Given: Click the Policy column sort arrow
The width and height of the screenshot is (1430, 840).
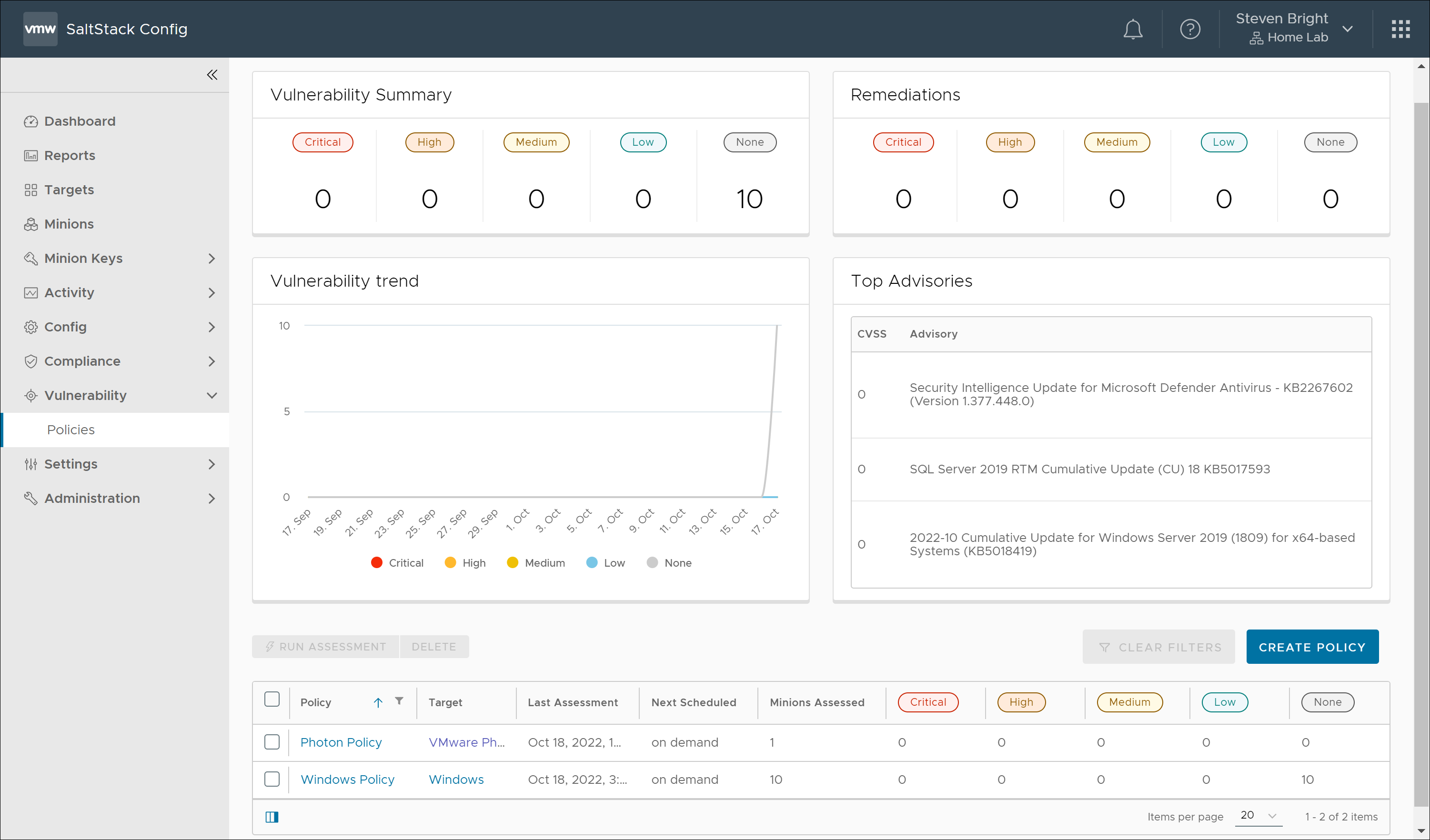Looking at the screenshot, I should pos(378,702).
